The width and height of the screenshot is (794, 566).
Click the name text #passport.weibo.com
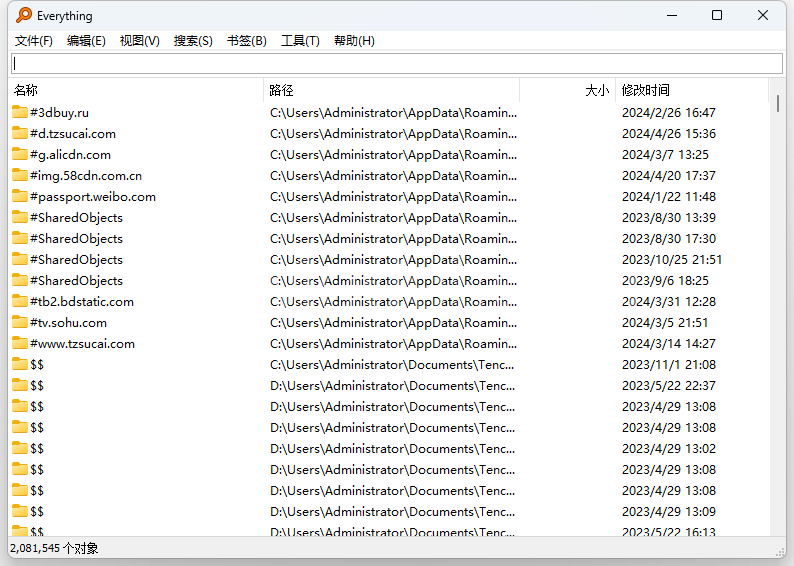pos(93,196)
